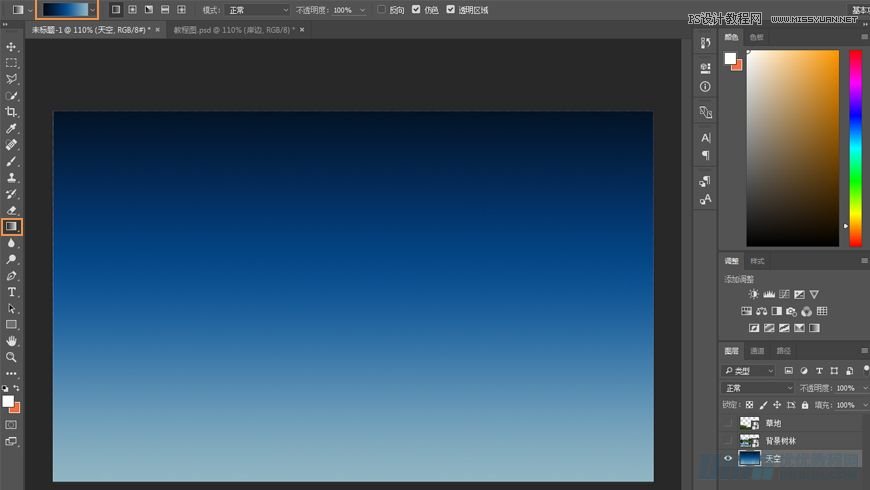Select the Horizontal Type tool

(12, 292)
